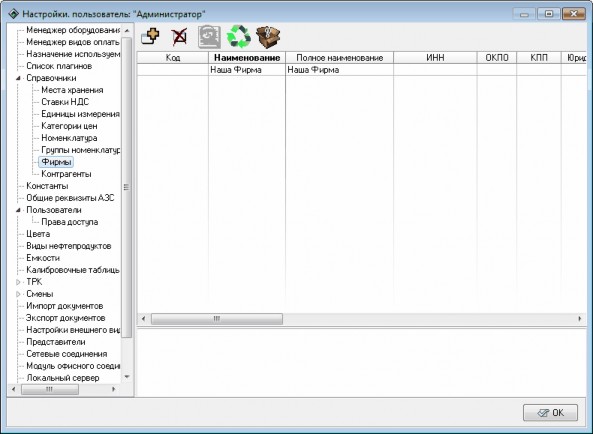593x434 pixels.
Task: Add a new firm record icon
Action: coord(150,37)
